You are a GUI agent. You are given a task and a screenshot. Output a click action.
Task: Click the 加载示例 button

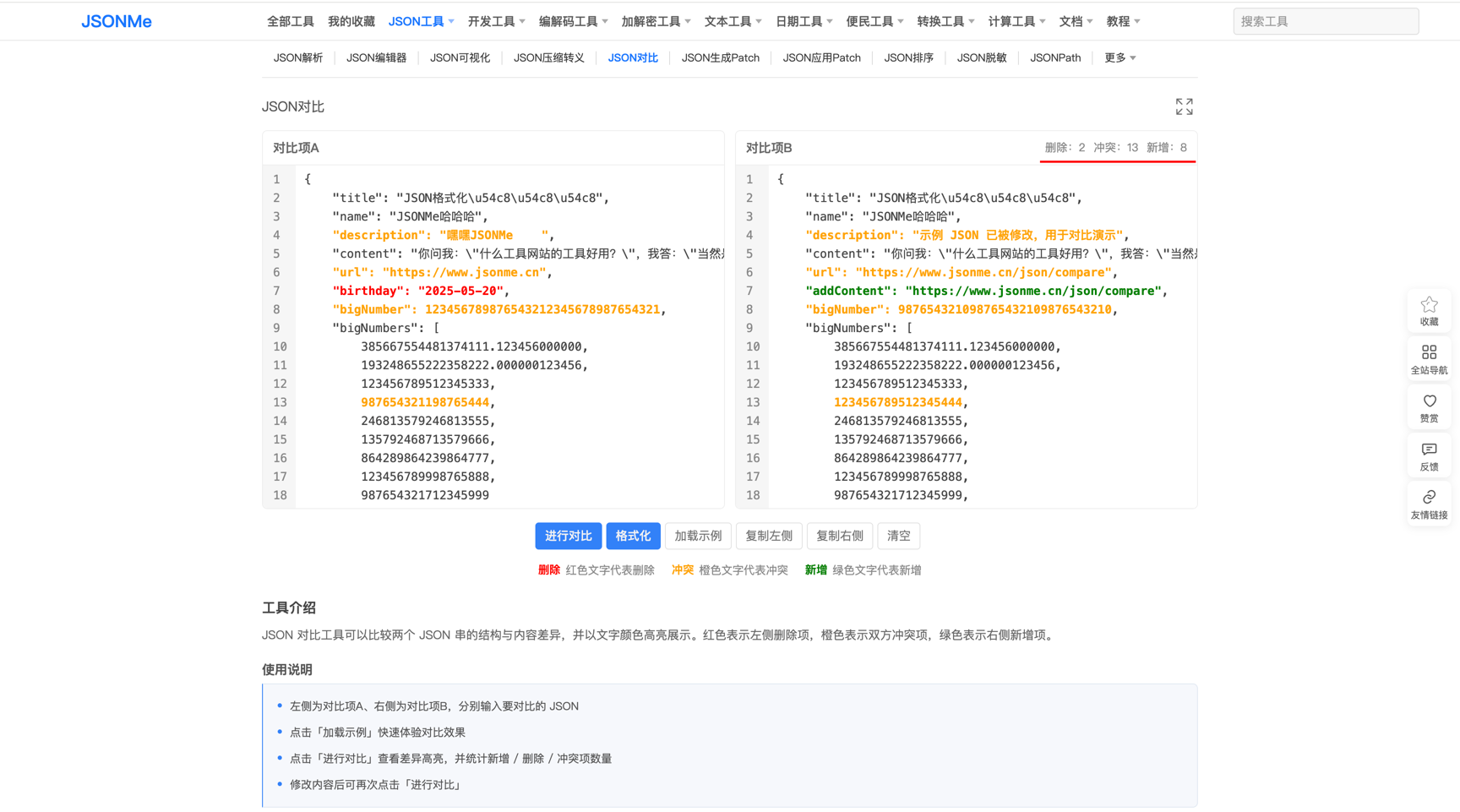698,536
